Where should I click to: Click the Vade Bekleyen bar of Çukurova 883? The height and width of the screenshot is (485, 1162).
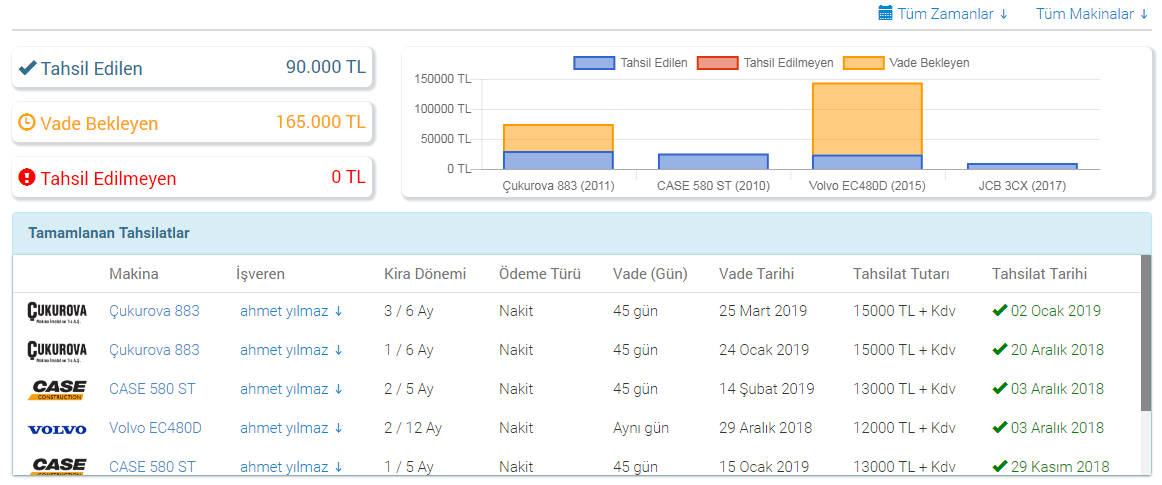[x=558, y=139]
